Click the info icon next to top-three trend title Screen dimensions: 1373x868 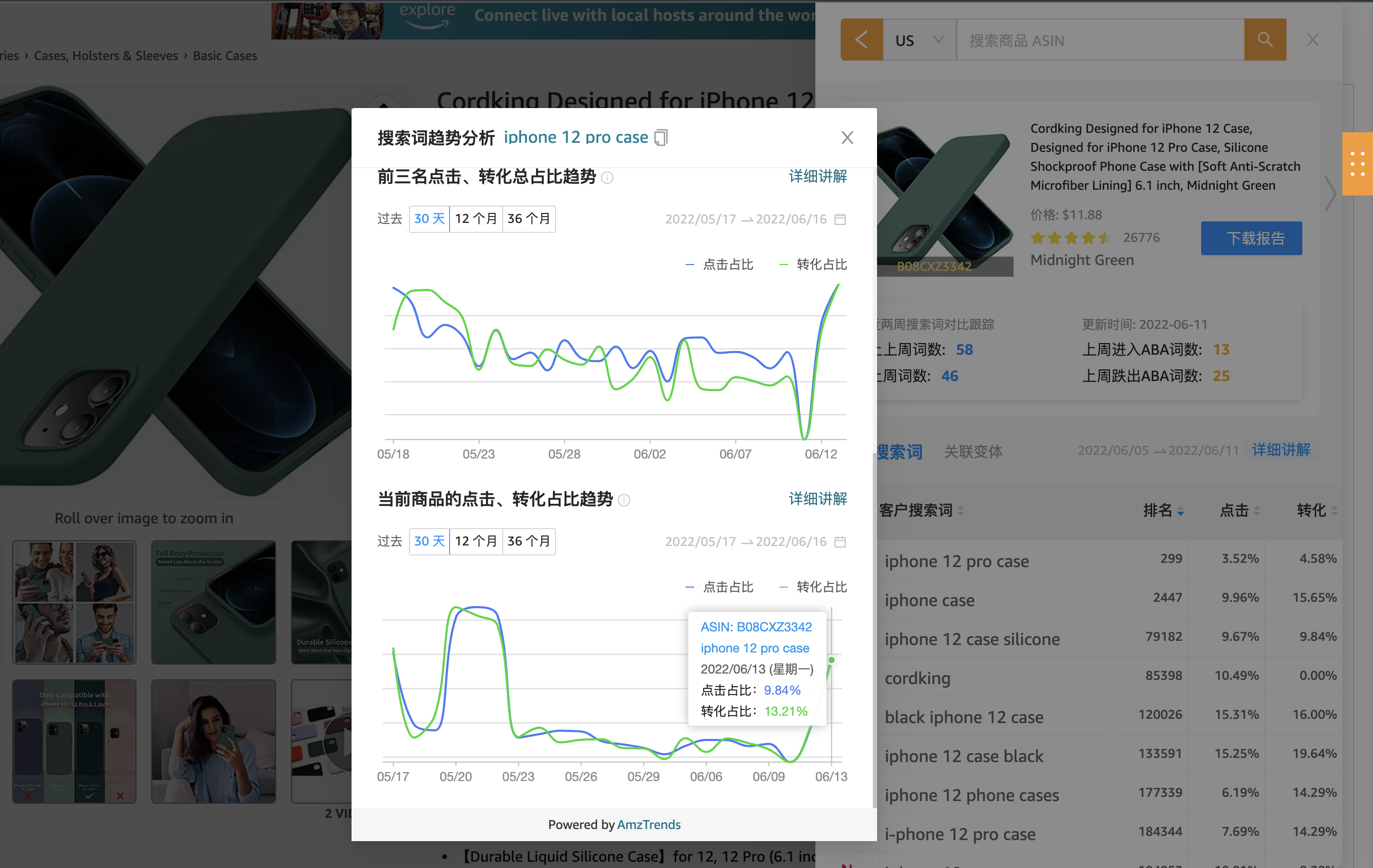(607, 178)
